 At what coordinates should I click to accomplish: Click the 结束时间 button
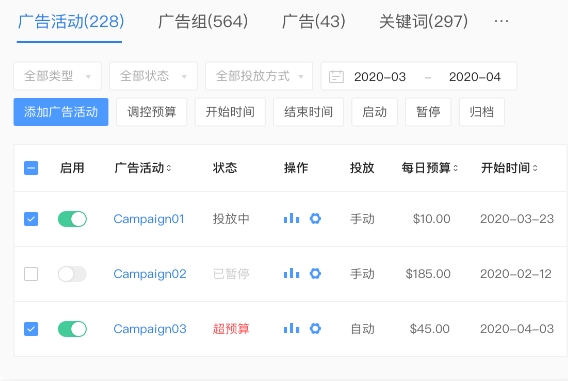[x=308, y=112]
